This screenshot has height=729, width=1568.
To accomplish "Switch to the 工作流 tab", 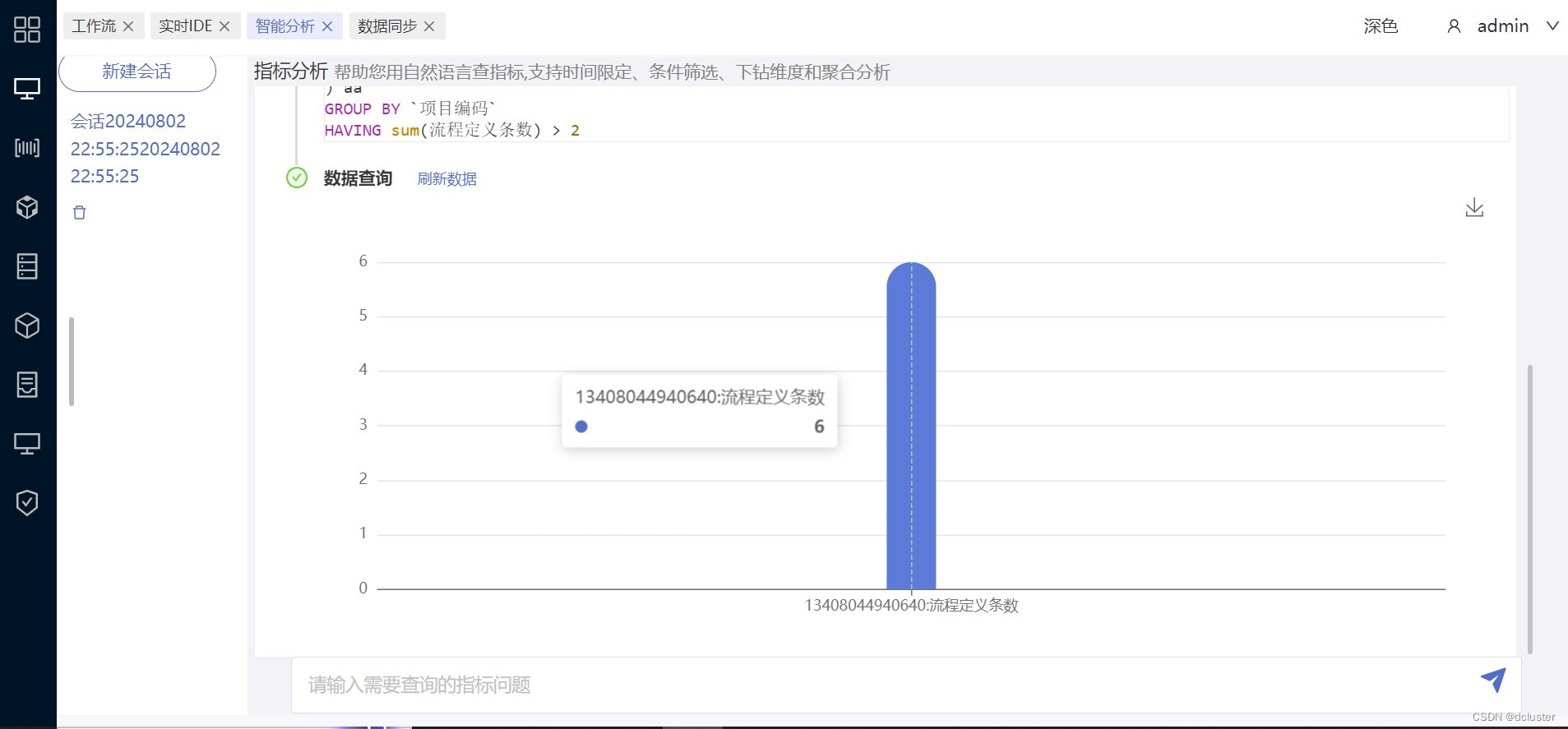I will (x=94, y=26).
